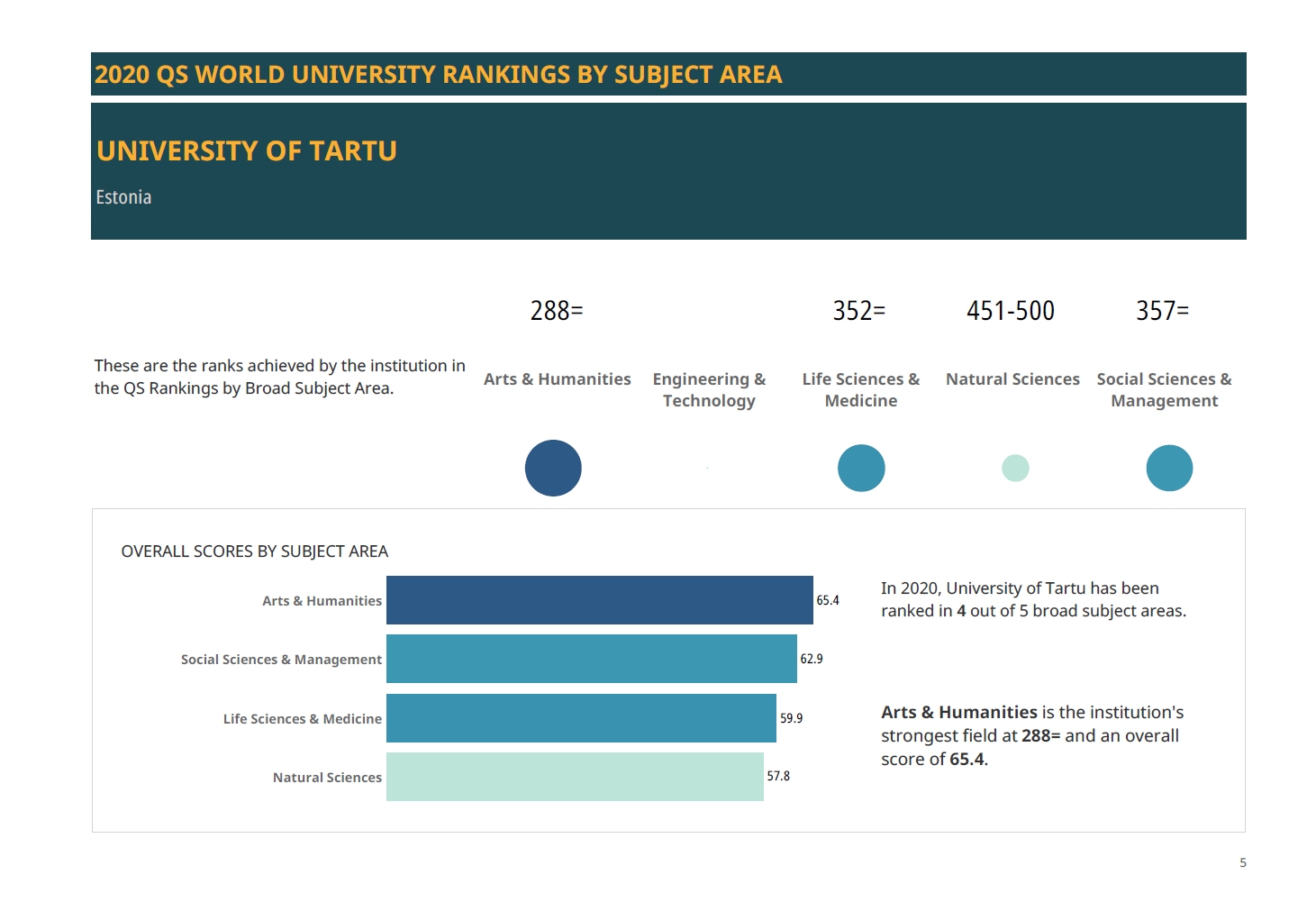Click the Social Sciences & Management axis label
Screen dimensions: 1316x902
[281, 660]
